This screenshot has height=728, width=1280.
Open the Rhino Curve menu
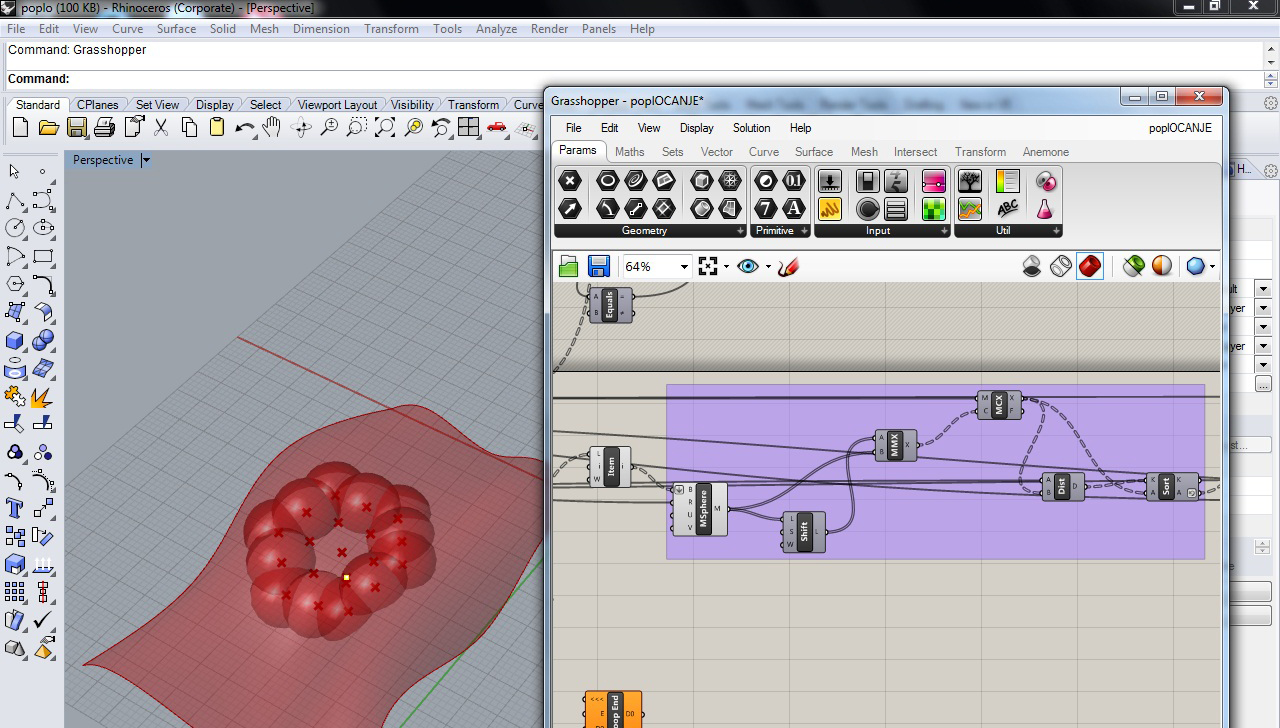pos(127,28)
